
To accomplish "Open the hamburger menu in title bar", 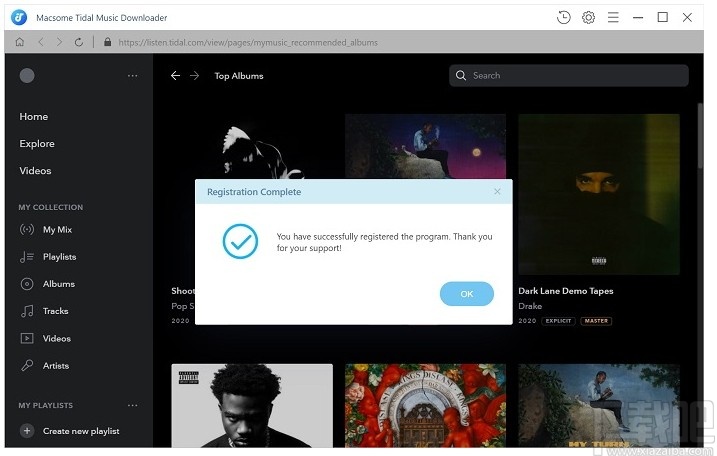I will 613,17.
